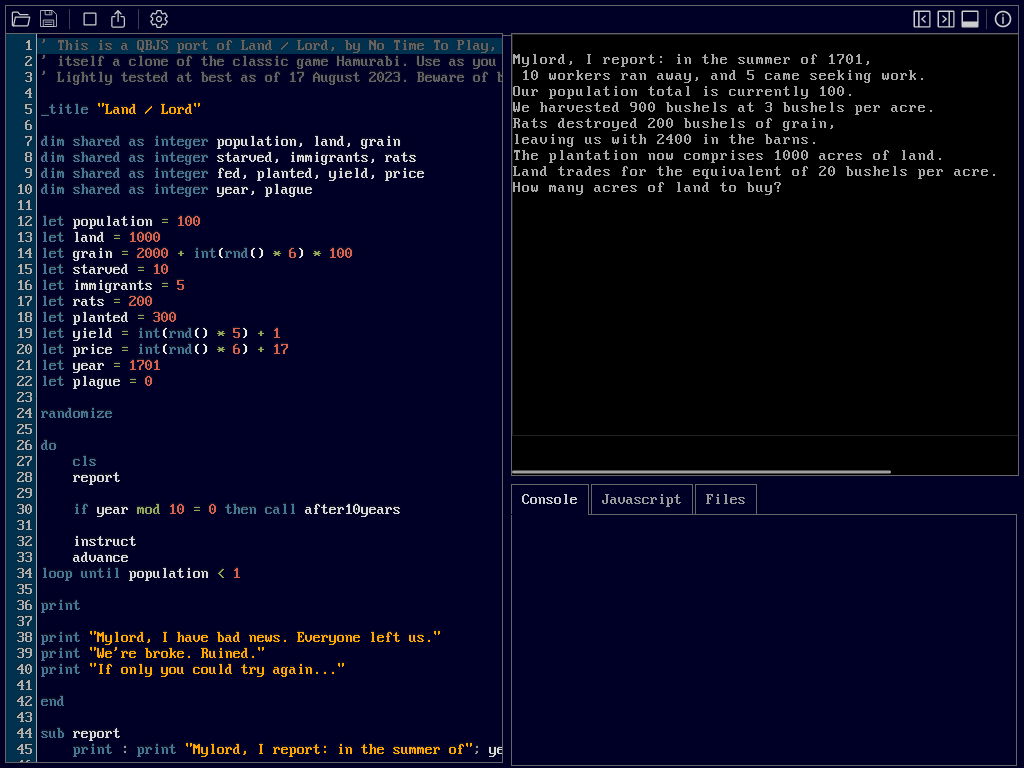Click the horizontal scrollbar under the game output

701,472
